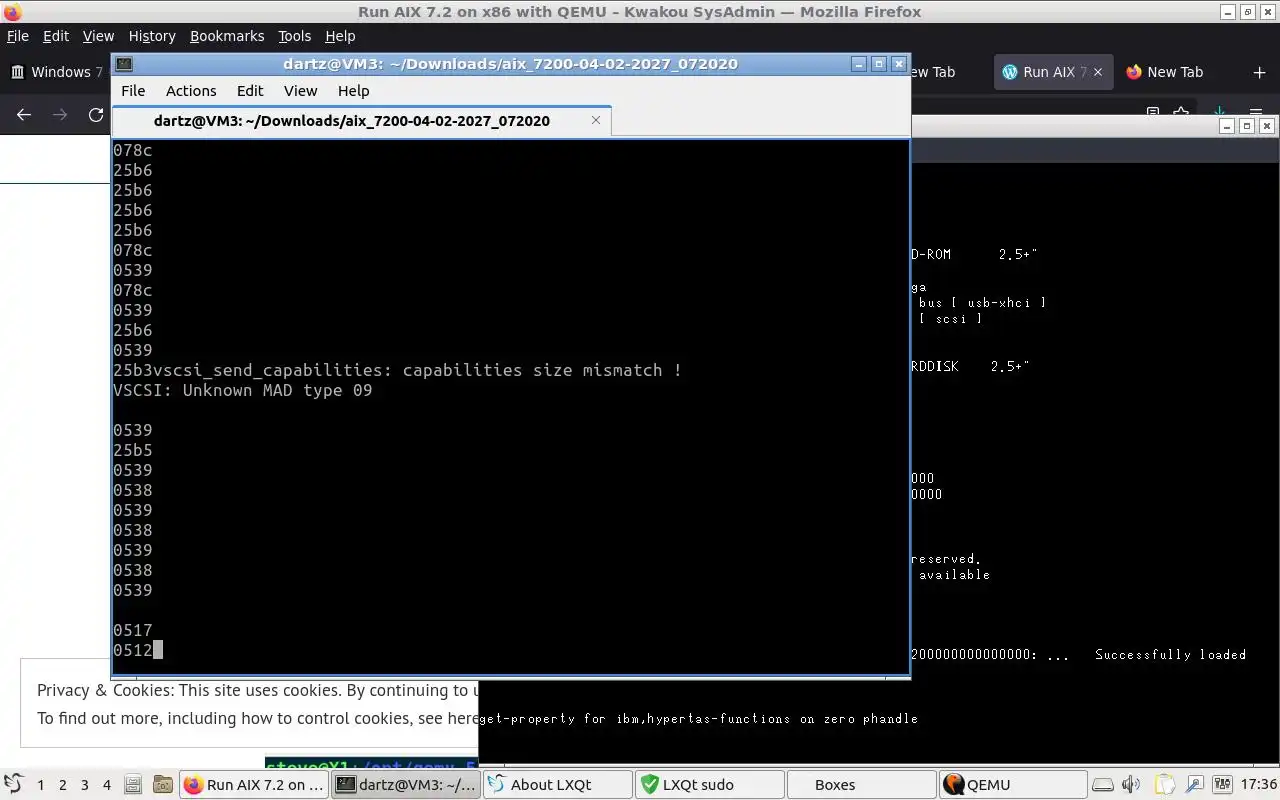Open a new browser tab with plus button

(x=1259, y=72)
